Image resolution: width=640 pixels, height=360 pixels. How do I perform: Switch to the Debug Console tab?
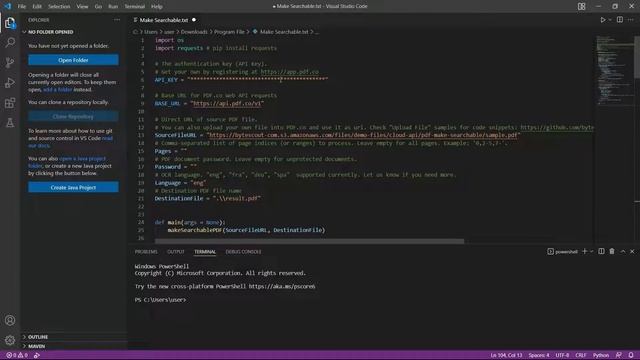[x=243, y=252]
